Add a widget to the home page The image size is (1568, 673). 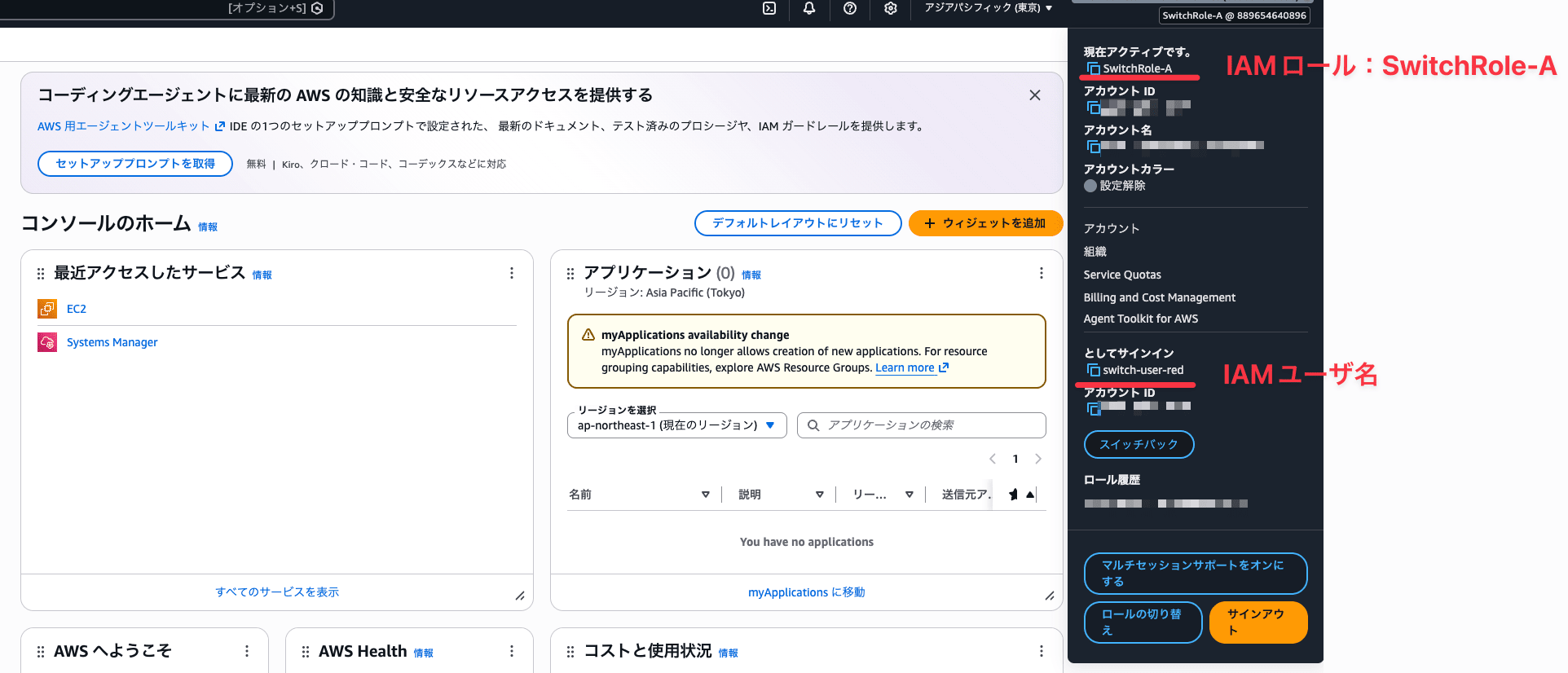point(985,223)
